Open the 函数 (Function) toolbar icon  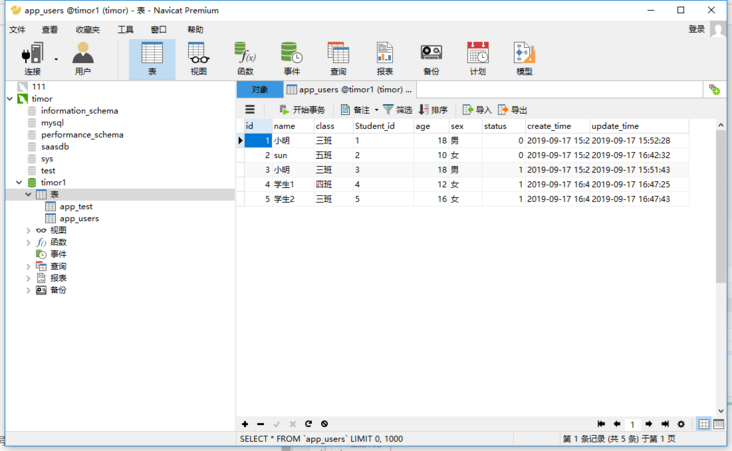coord(245,59)
